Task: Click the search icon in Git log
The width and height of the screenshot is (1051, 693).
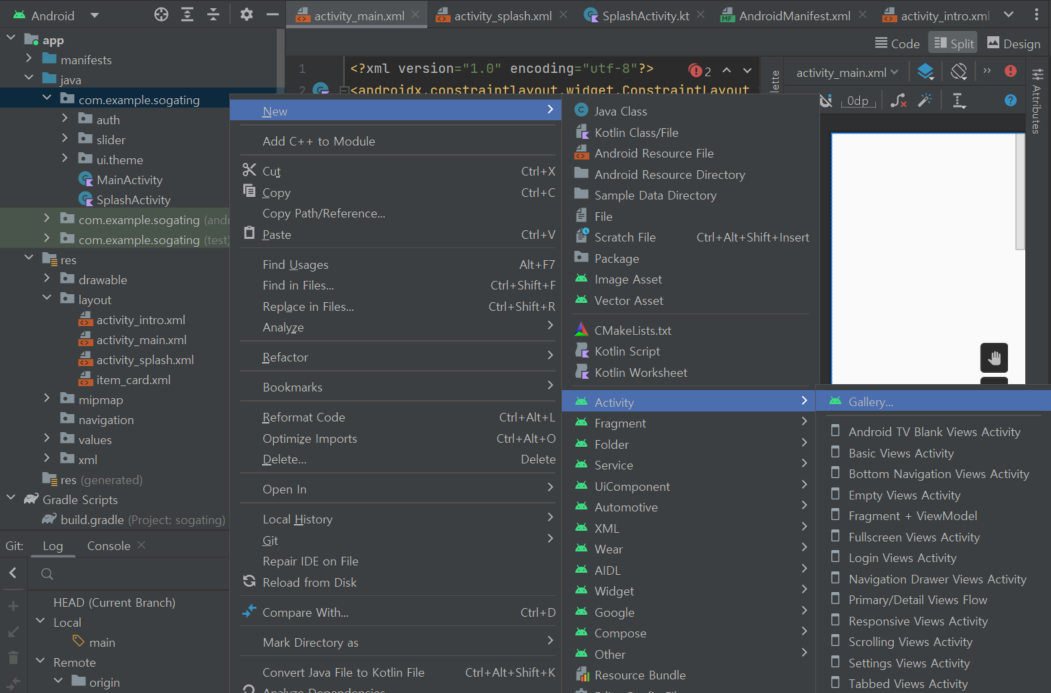Action: click(x=47, y=574)
